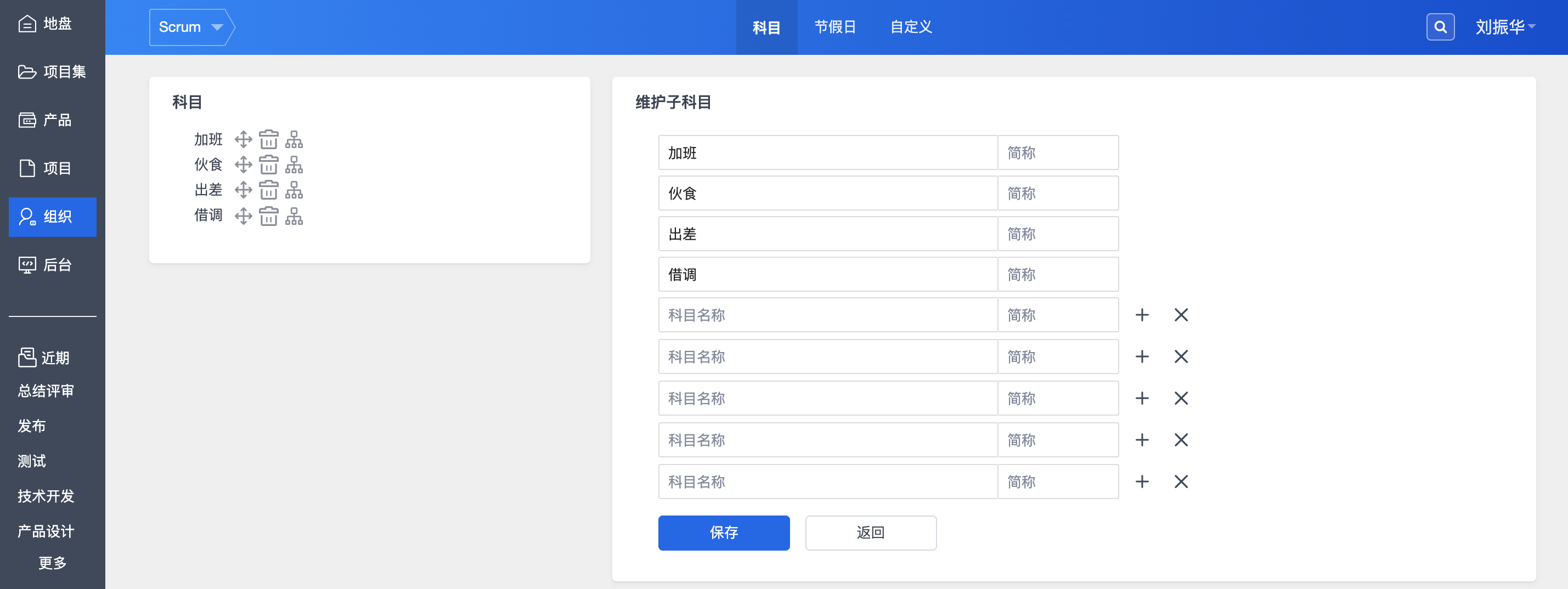
Task: Open the 刘振华 user menu
Action: click(1505, 27)
